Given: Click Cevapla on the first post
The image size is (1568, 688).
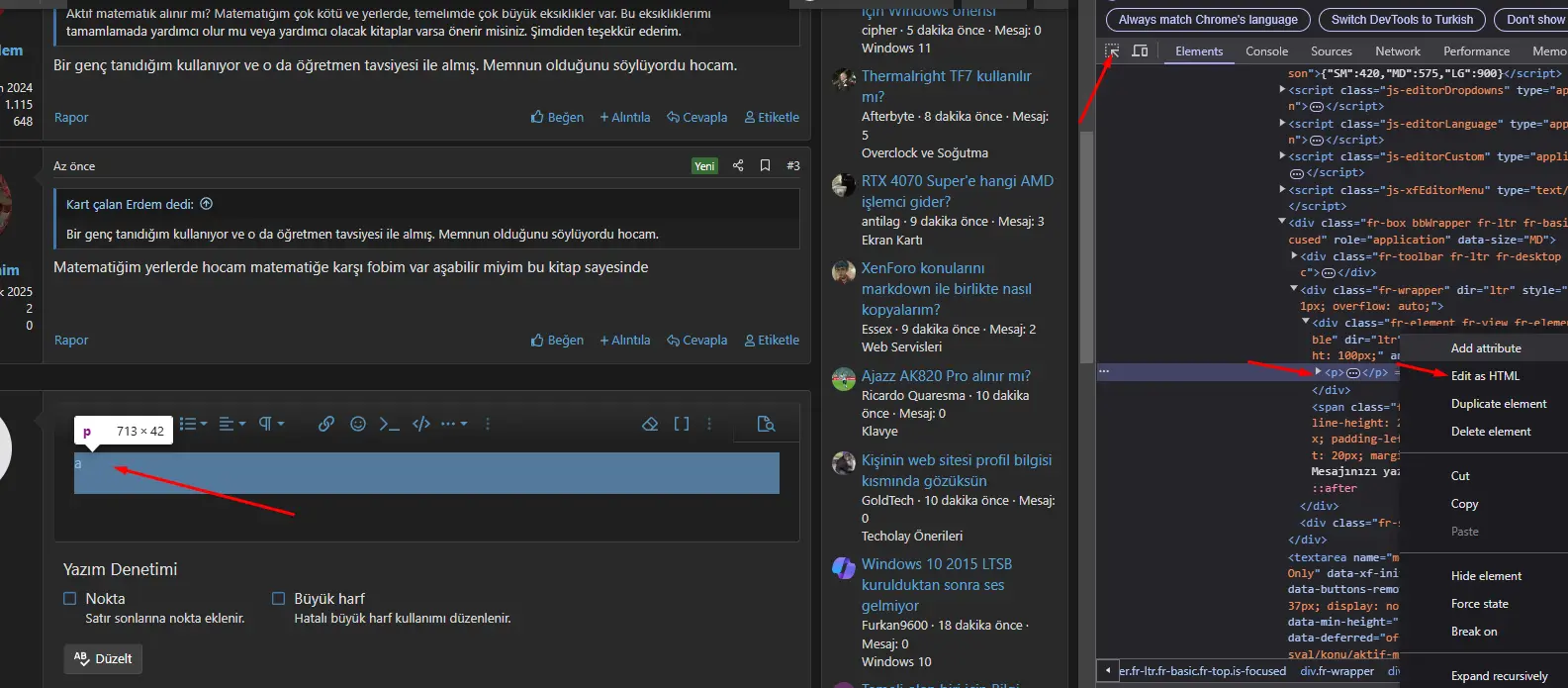Looking at the screenshot, I should pos(697,117).
